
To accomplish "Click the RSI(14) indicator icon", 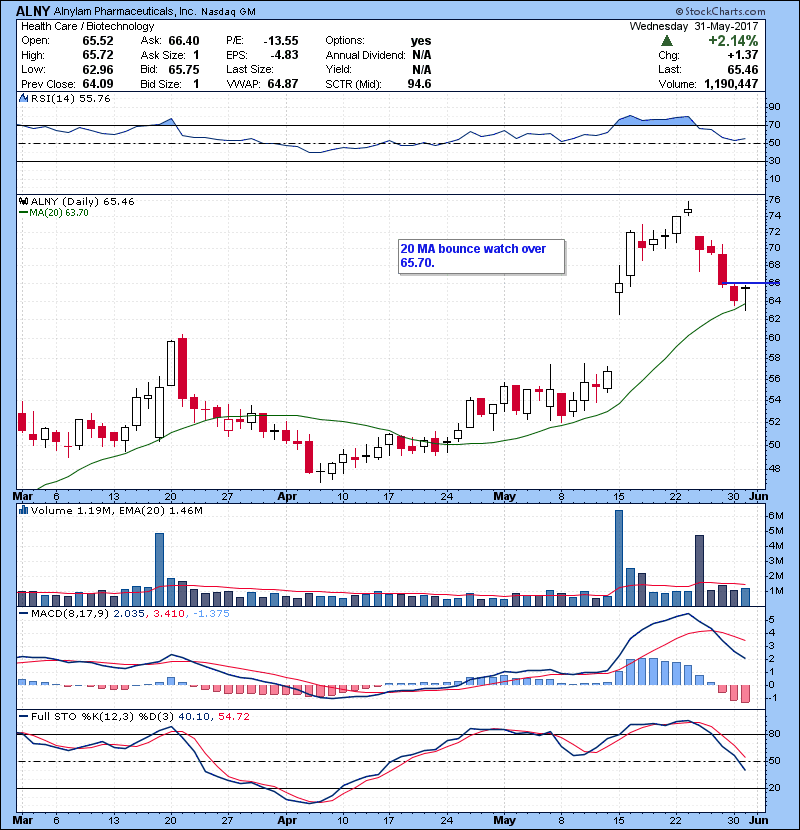I will click(23, 98).
